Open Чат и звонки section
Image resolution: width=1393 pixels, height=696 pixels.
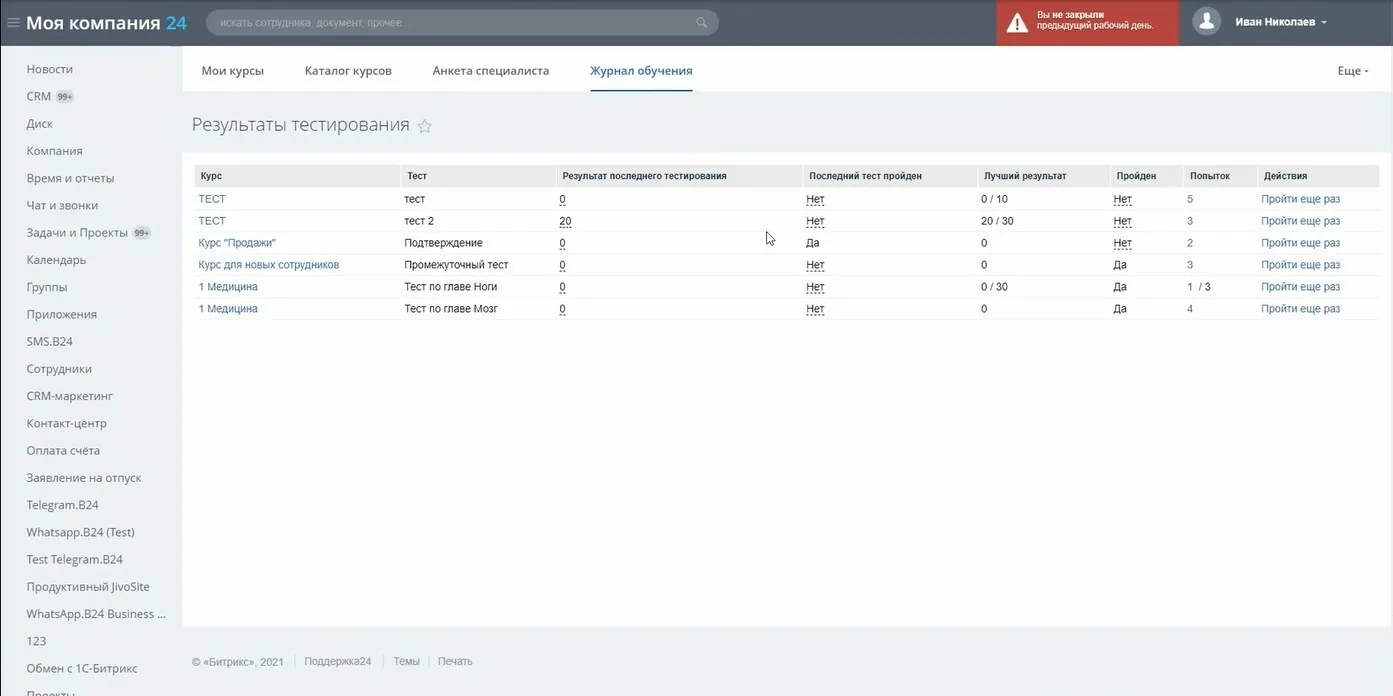(x=62, y=206)
